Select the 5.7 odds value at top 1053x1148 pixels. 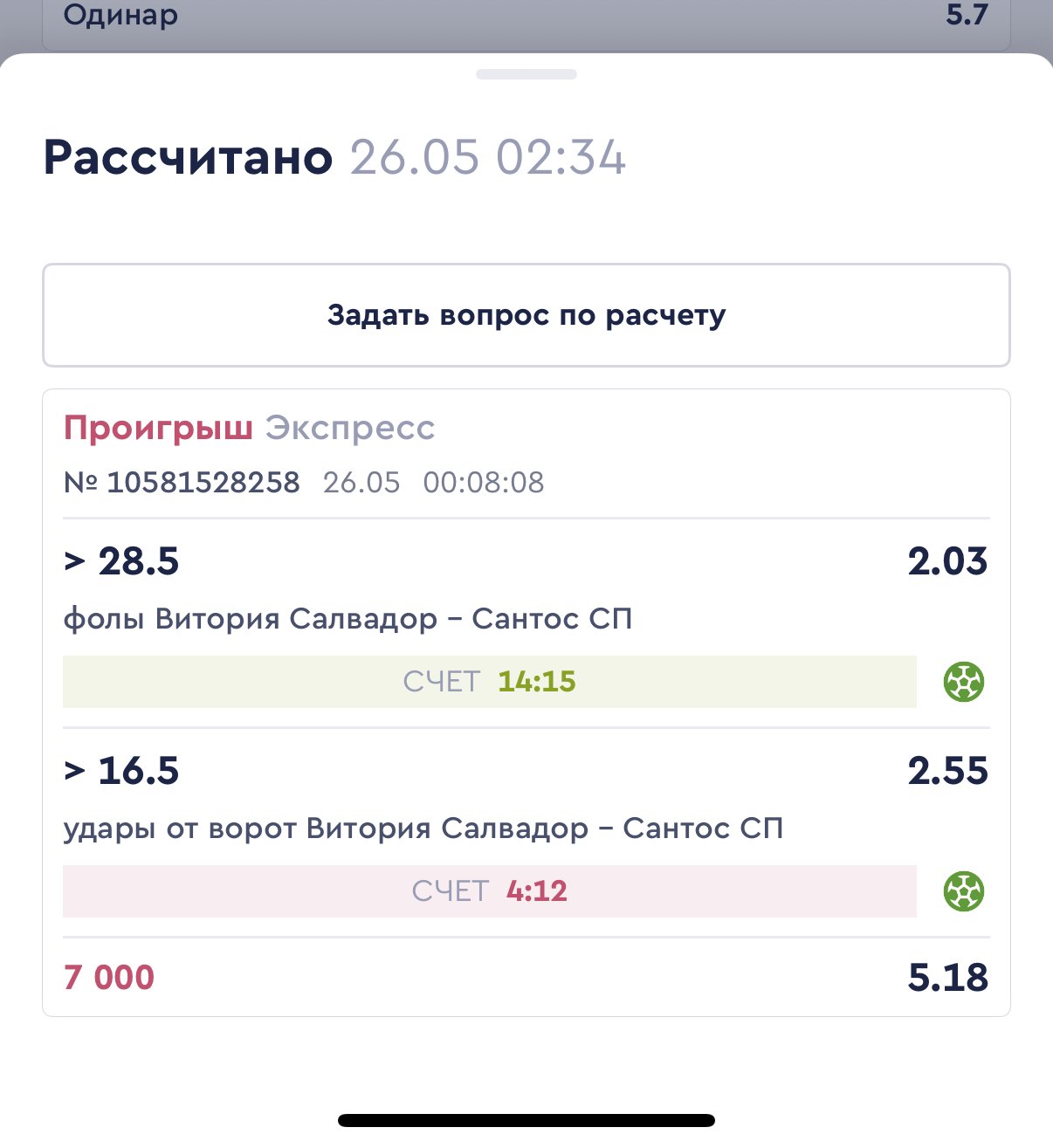point(967,16)
